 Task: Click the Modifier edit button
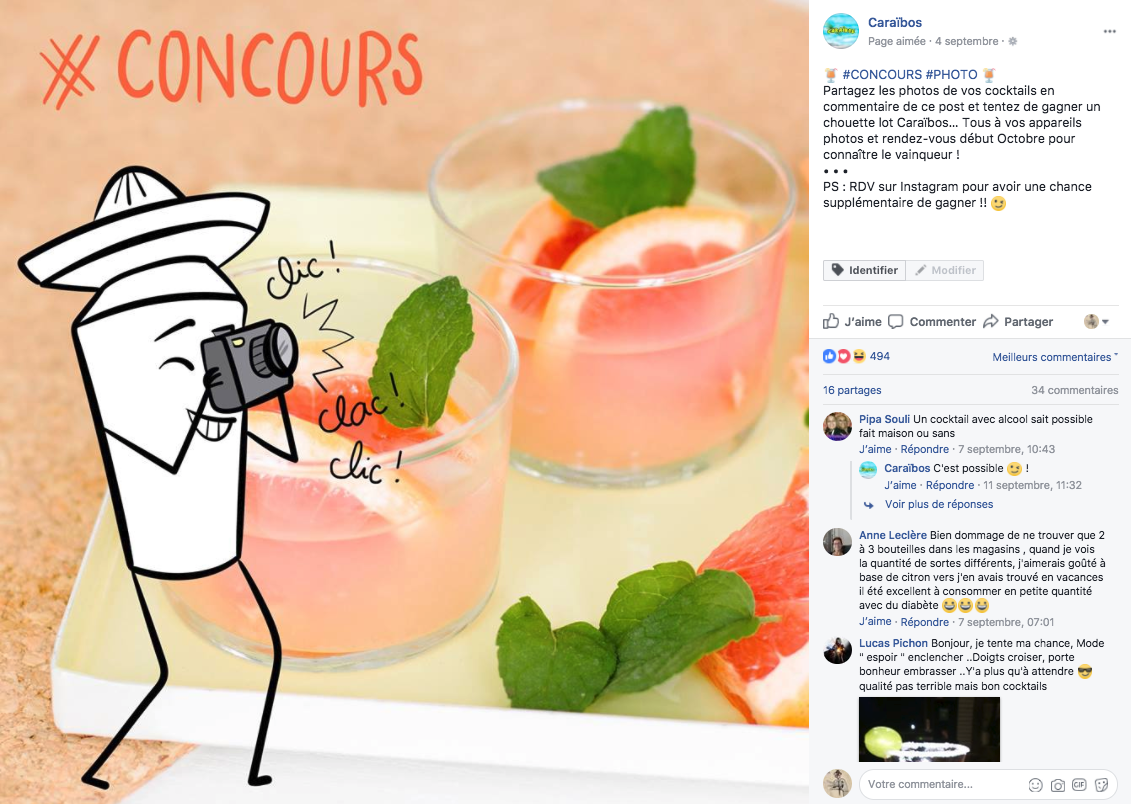tap(945, 270)
